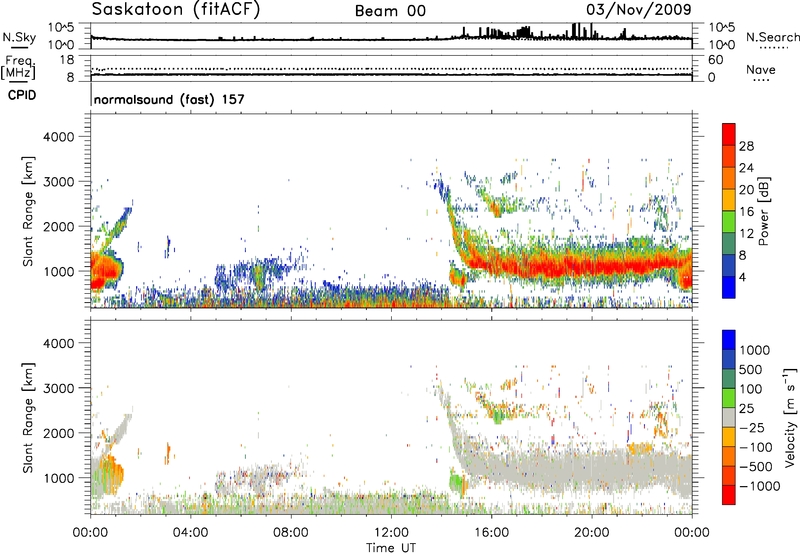Click the gray segment of Velocity colorbar

pyautogui.click(x=729, y=418)
